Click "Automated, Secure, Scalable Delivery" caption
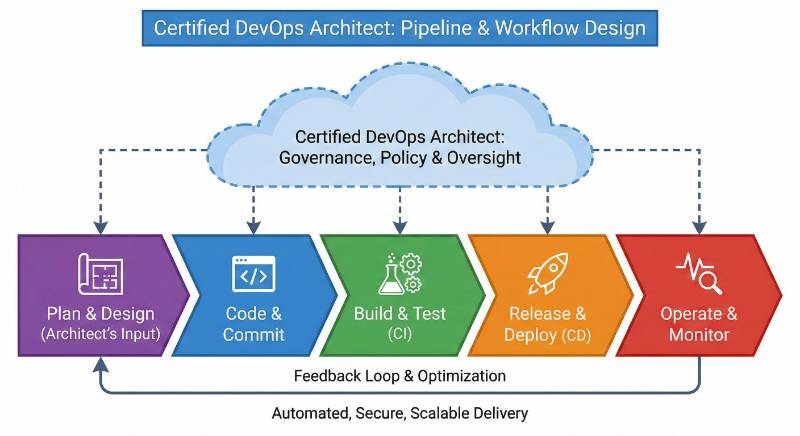 pos(399,412)
